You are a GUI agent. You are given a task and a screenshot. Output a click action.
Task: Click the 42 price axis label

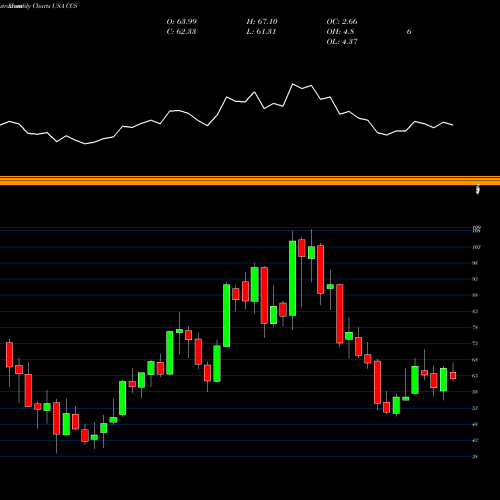coord(475,440)
